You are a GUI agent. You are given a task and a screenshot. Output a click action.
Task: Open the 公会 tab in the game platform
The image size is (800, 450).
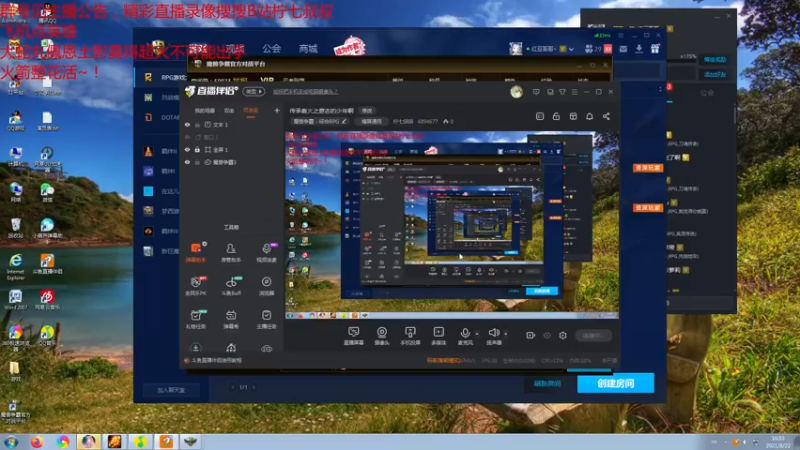(x=271, y=48)
